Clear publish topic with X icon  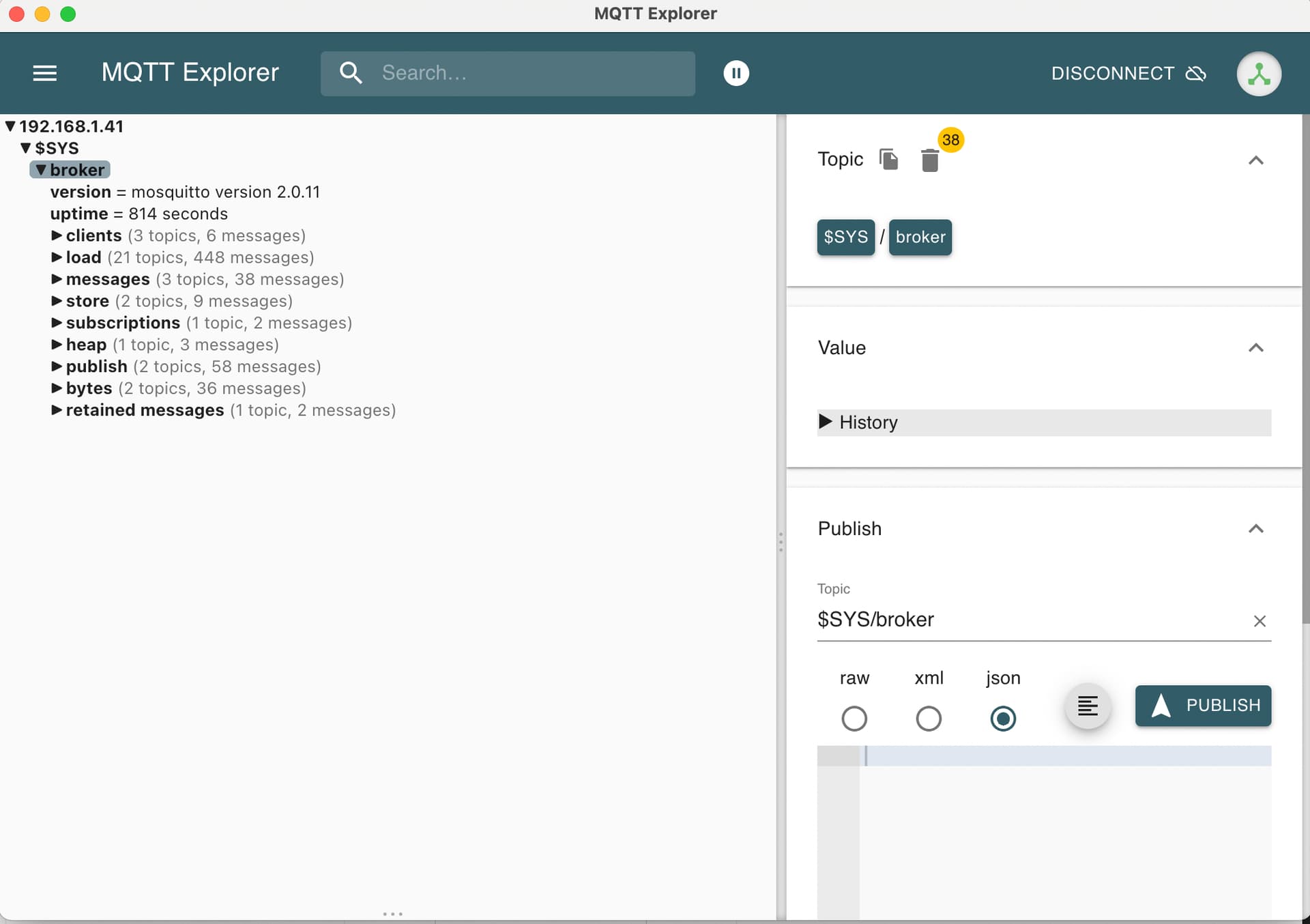pyautogui.click(x=1260, y=621)
